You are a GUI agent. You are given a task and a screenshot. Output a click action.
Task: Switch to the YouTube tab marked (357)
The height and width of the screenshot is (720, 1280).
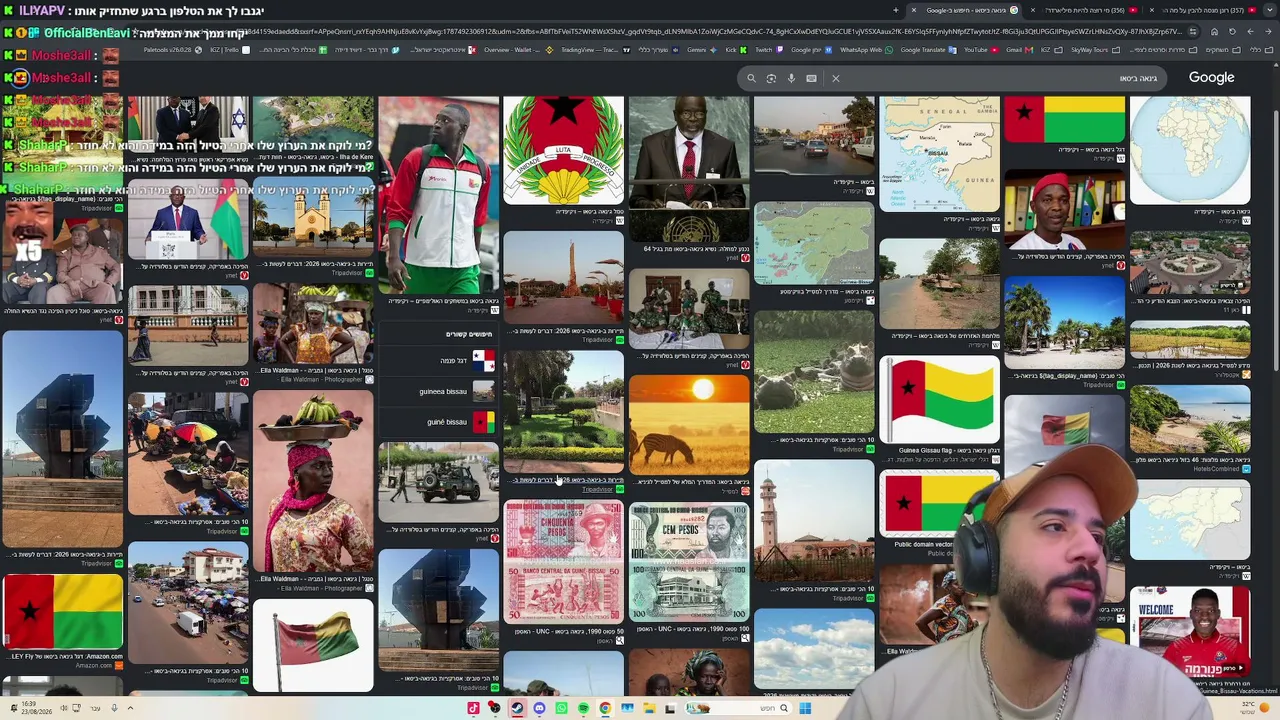(1200, 10)
